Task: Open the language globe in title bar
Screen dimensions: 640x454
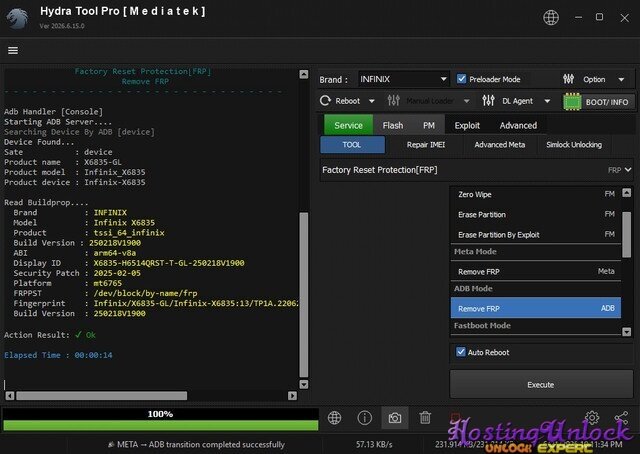Action: (x=551, y=18)
